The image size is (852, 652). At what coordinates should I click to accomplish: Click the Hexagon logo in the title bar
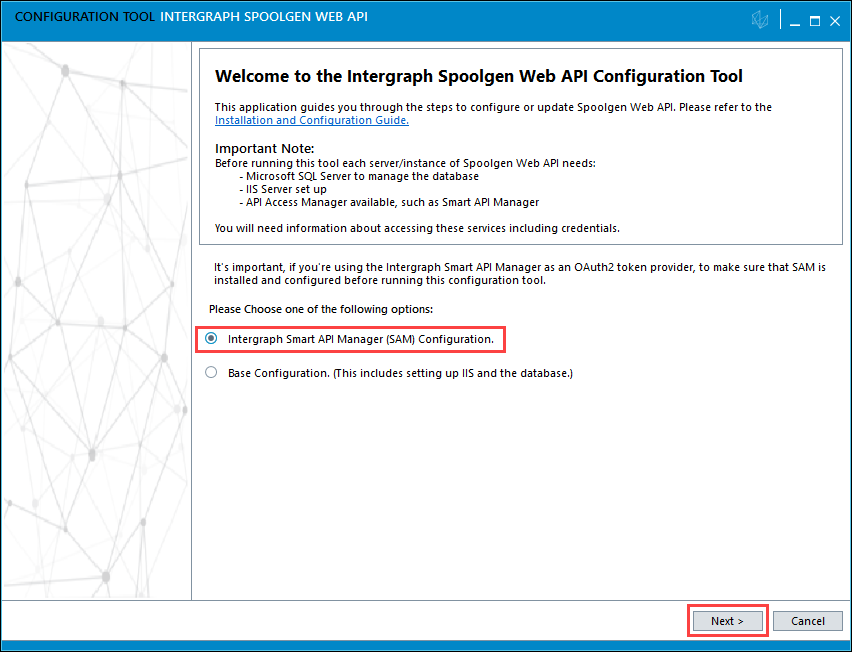click(762, 20)
